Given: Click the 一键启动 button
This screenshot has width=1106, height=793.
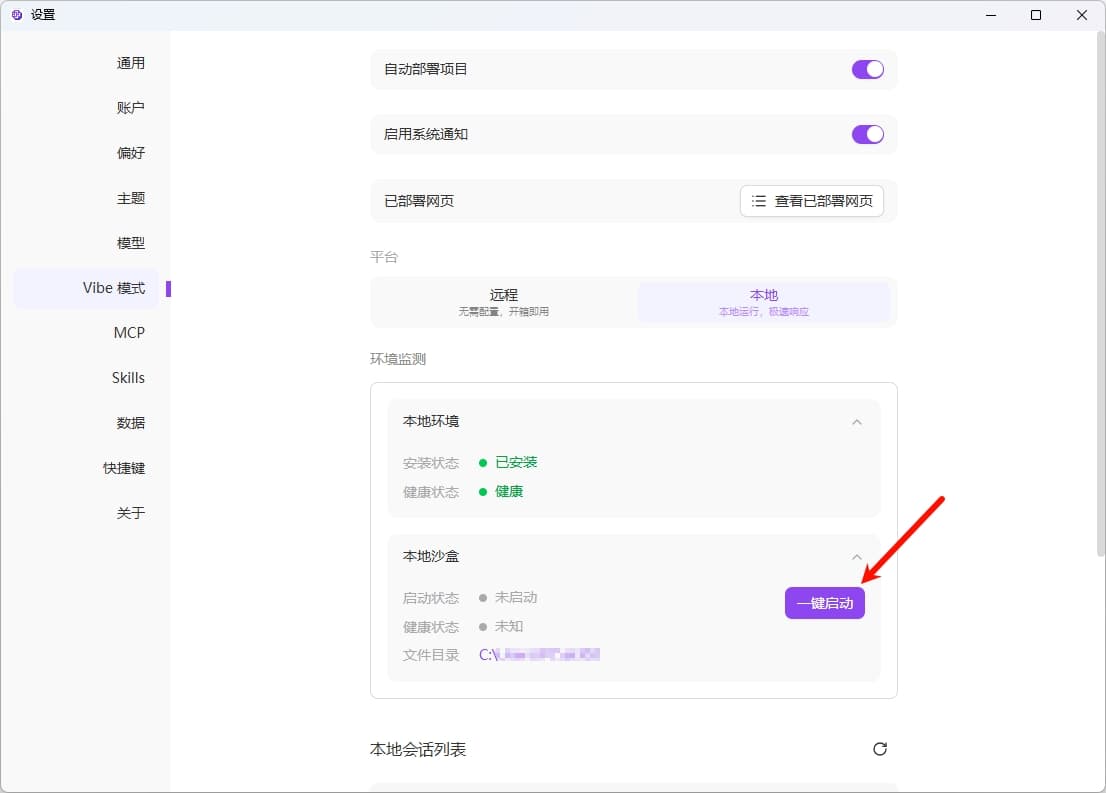Looking at the screenshot, I should click(x=825, y=603).
